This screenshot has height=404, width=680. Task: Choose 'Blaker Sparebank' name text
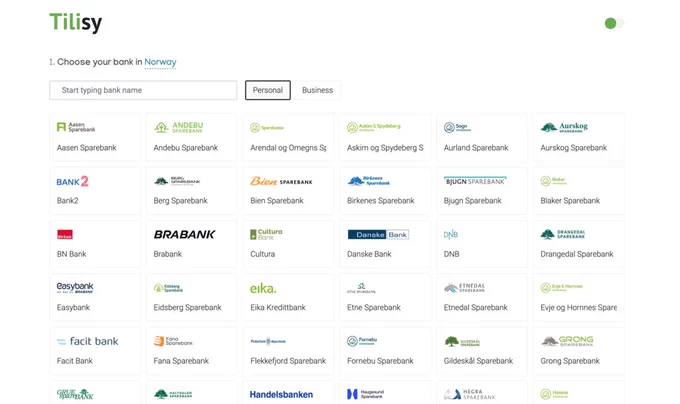pyautogui.click(x=570, y=201)
